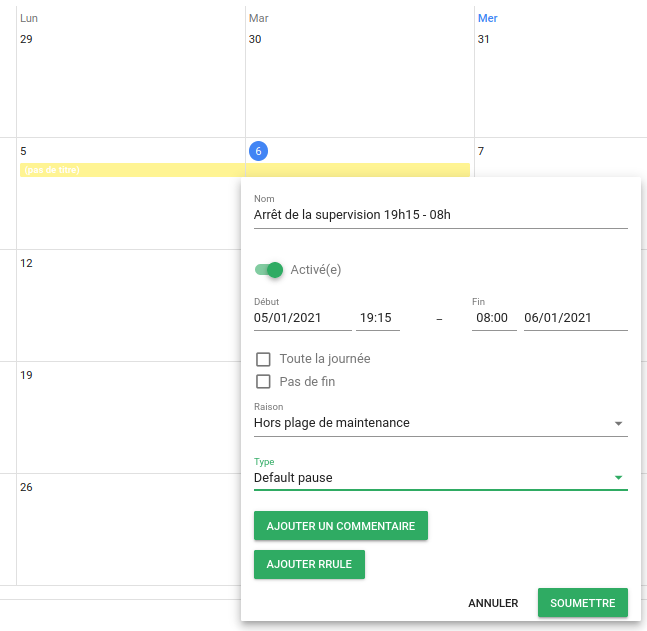Viewport: 647px width, 631px height.
Task: Click the end date field 06/01/2021
Action: (574, 318)
